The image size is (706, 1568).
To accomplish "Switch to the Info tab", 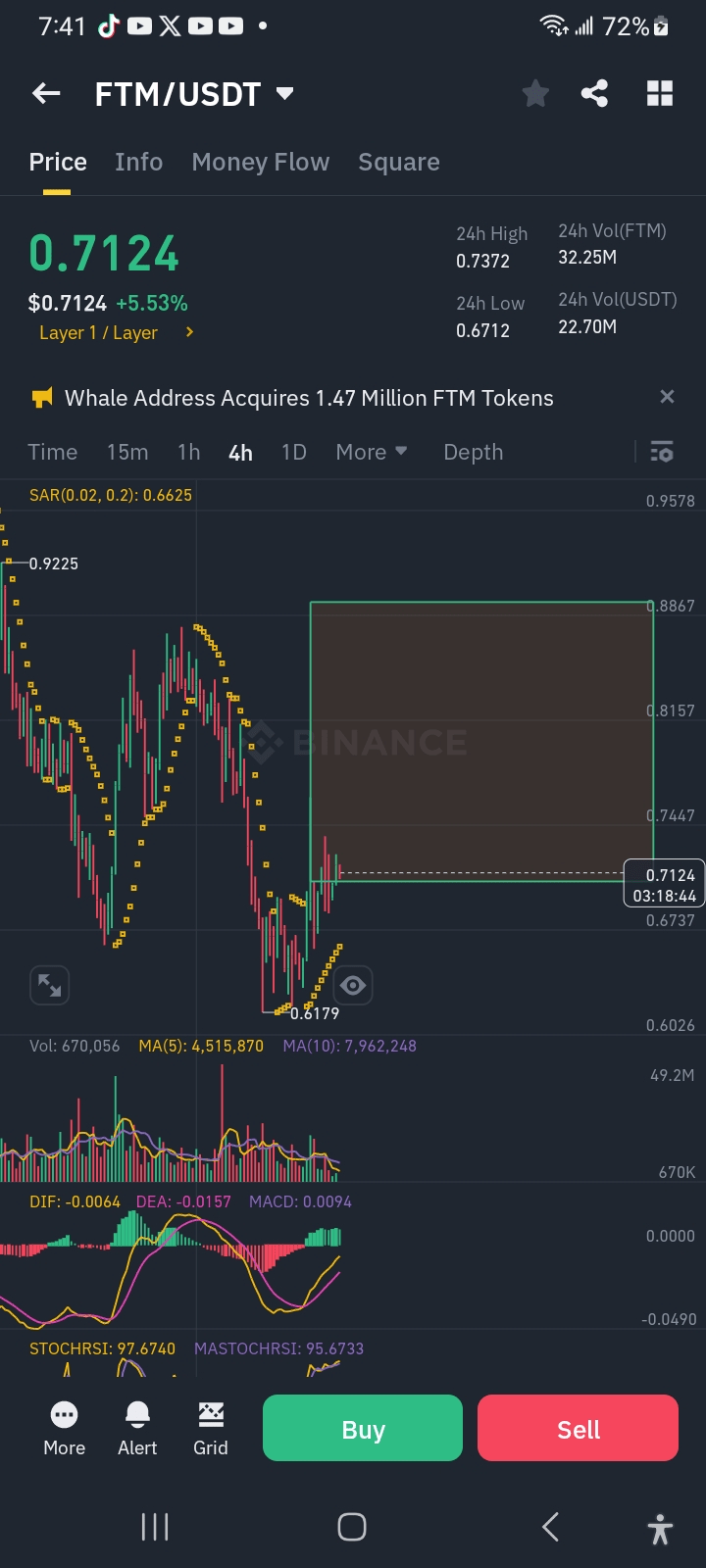I will (x=138, y=162).
